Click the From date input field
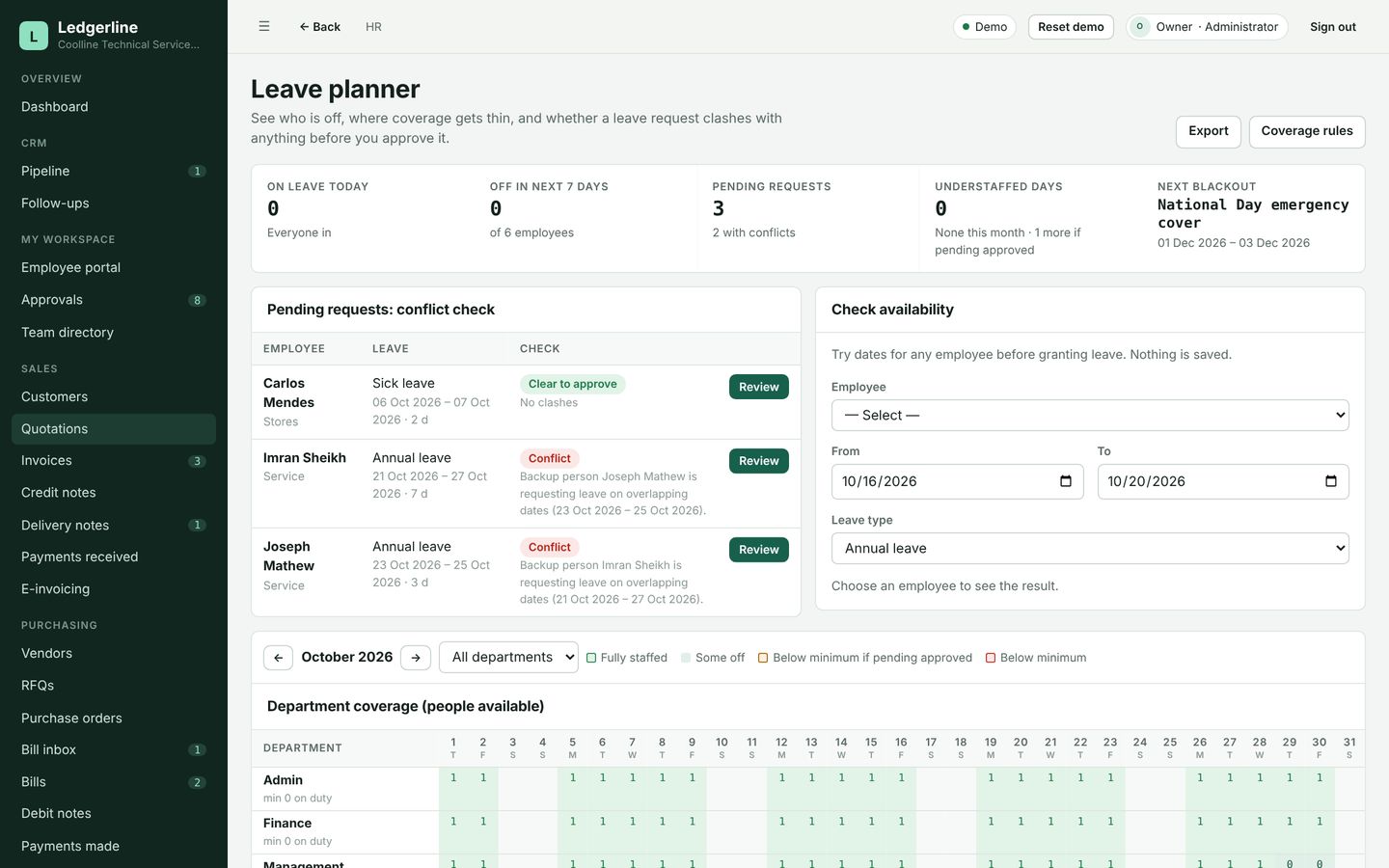Screen dimensions: 1389x868 pyautogui.click(x=957, y=481)
